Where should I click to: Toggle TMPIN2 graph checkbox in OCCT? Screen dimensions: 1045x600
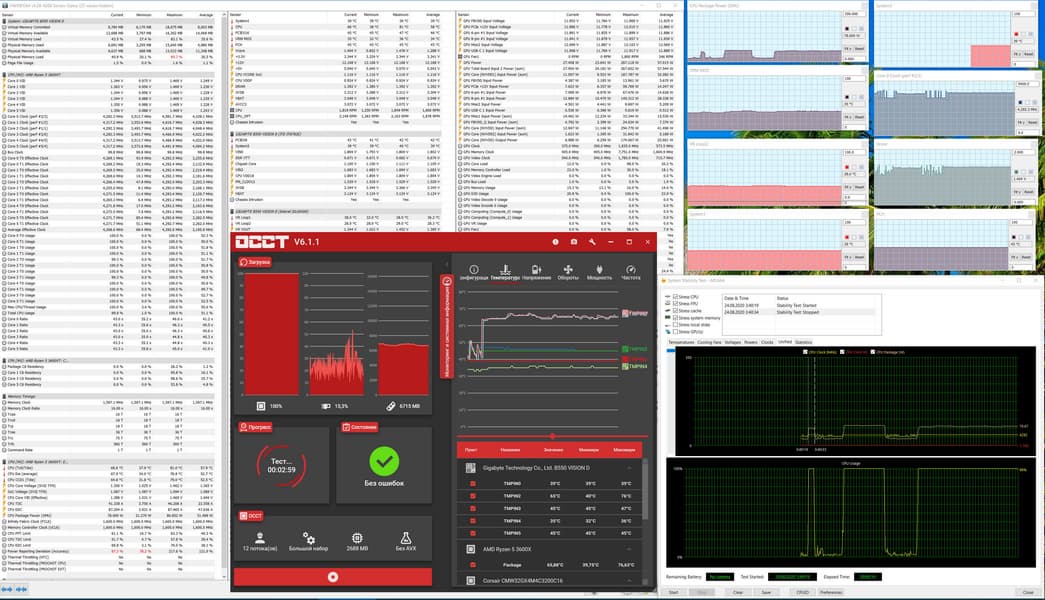click(x=473, y=496)
